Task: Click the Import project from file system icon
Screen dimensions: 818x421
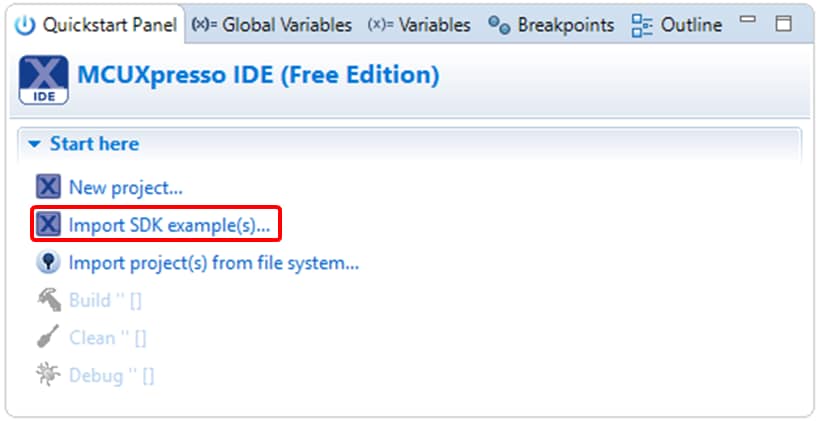Action: click(x=48, y=263)
